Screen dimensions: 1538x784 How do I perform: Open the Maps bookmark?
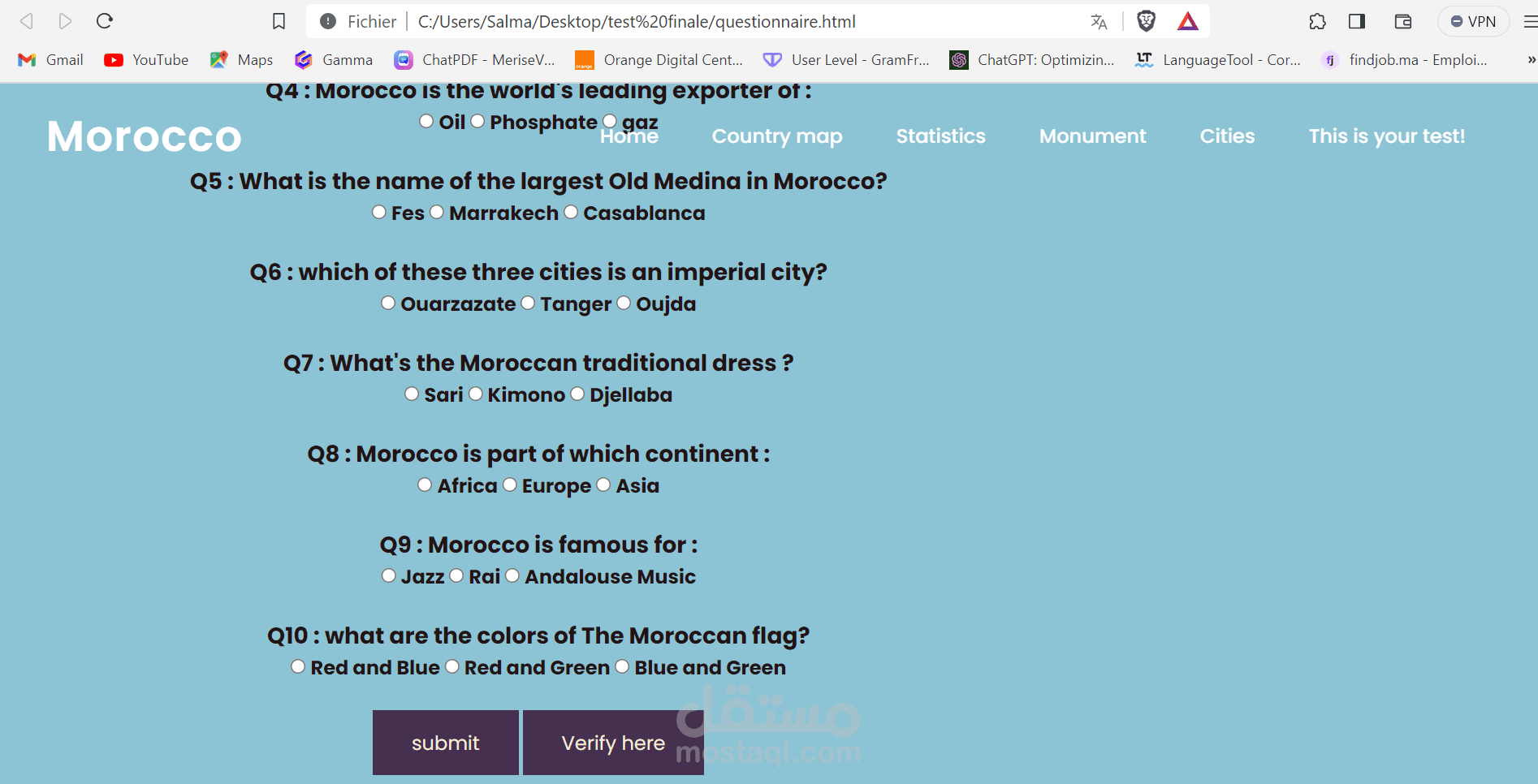(241, 59)
